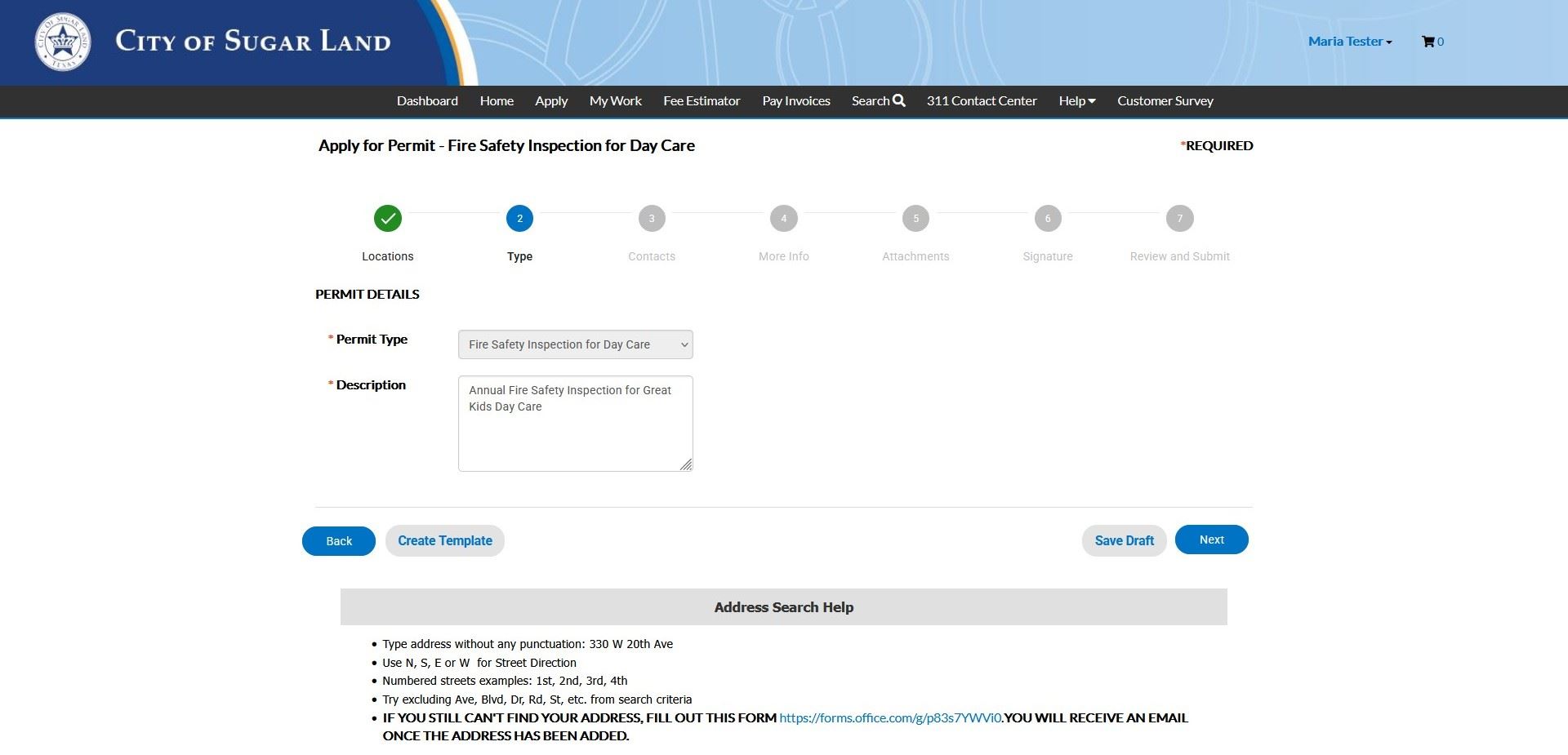Open the forms.office.com address request link
This screenshot has height=755, width=1568.
[x=890, y=717]
